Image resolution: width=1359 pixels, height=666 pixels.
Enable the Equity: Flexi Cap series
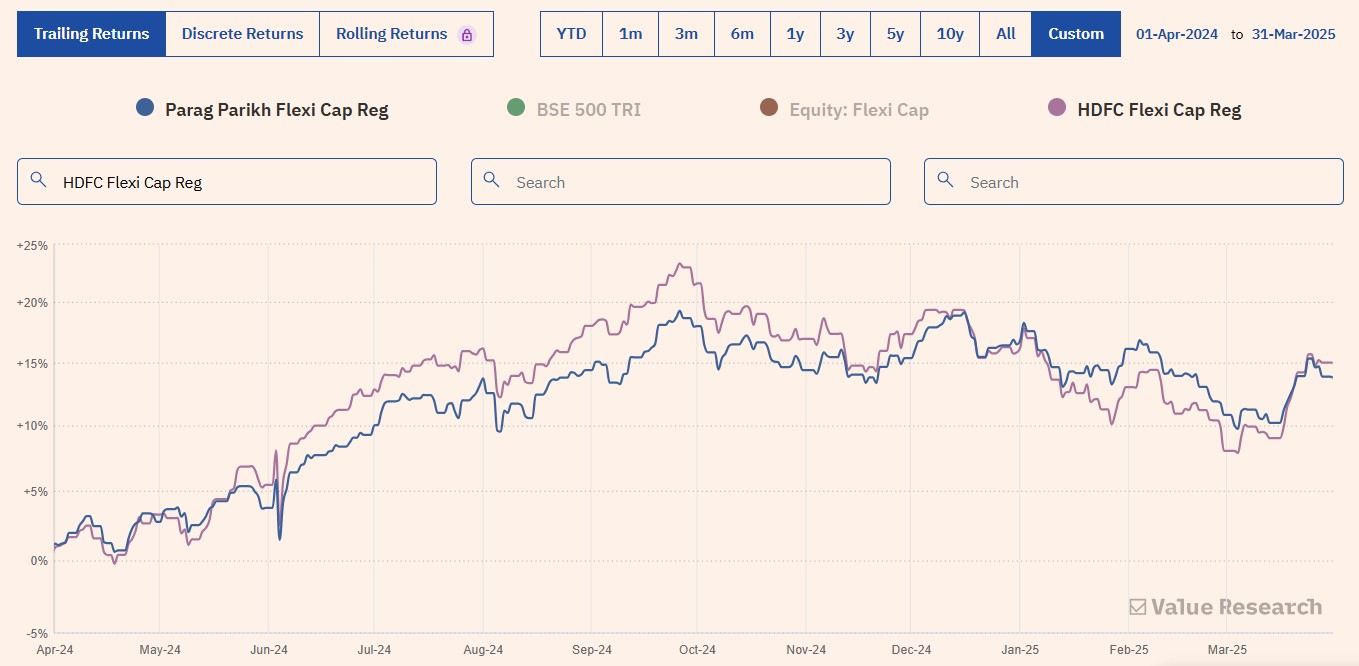pyautogui.click(x=844, y=109)
